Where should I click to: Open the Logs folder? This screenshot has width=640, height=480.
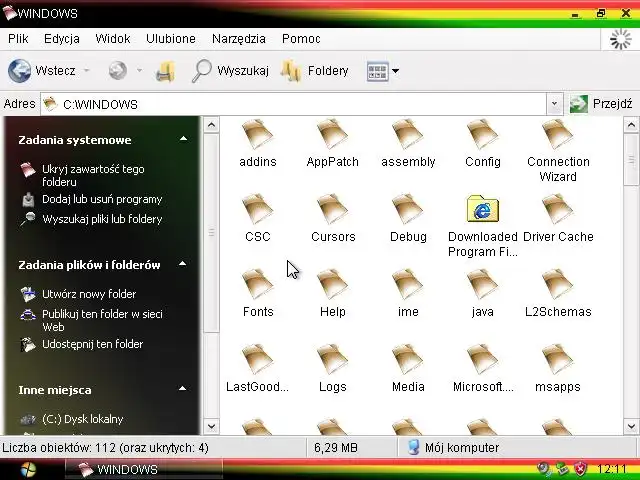click(x=333, y=369)
